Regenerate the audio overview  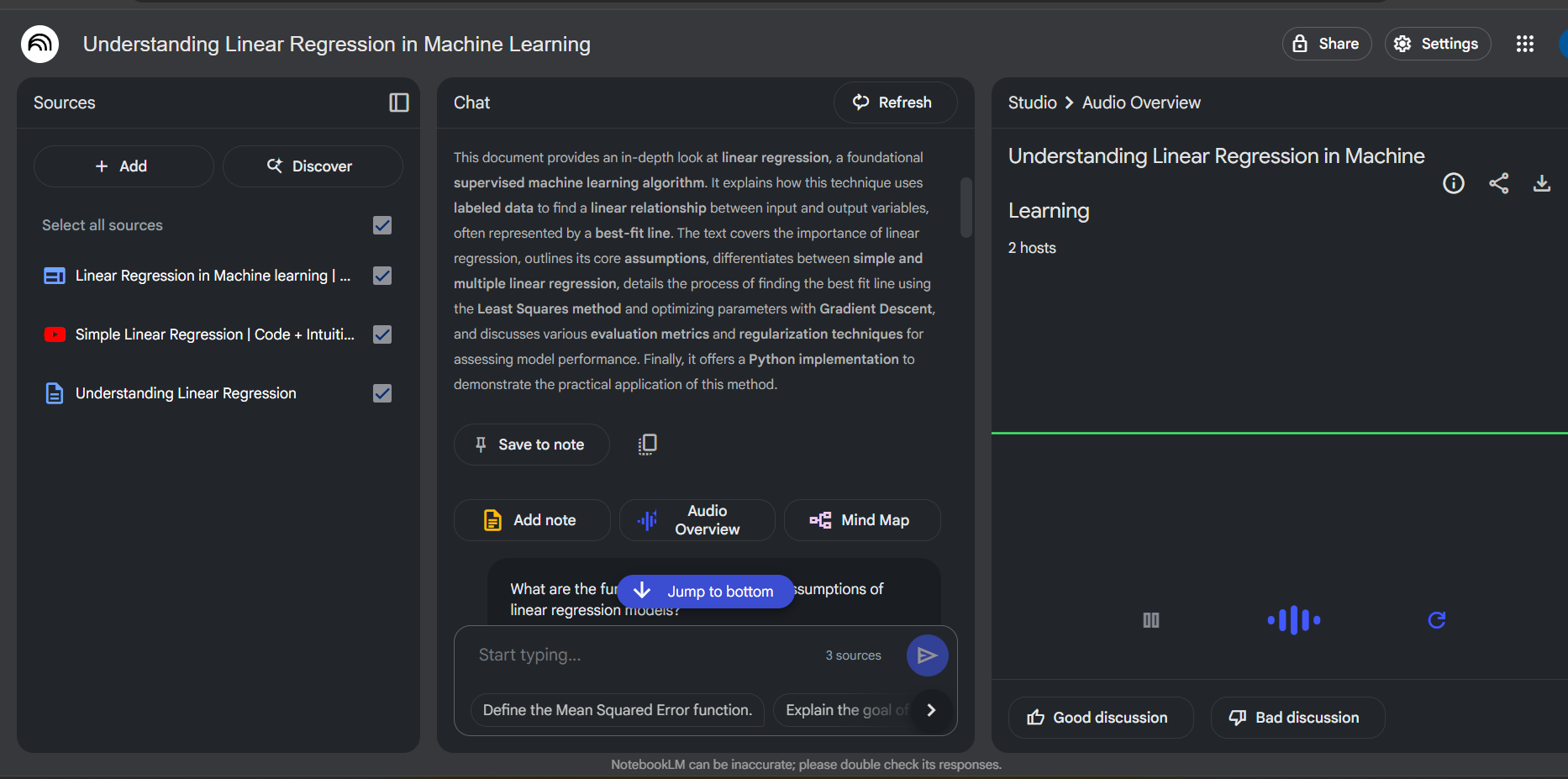point(1436,620)
